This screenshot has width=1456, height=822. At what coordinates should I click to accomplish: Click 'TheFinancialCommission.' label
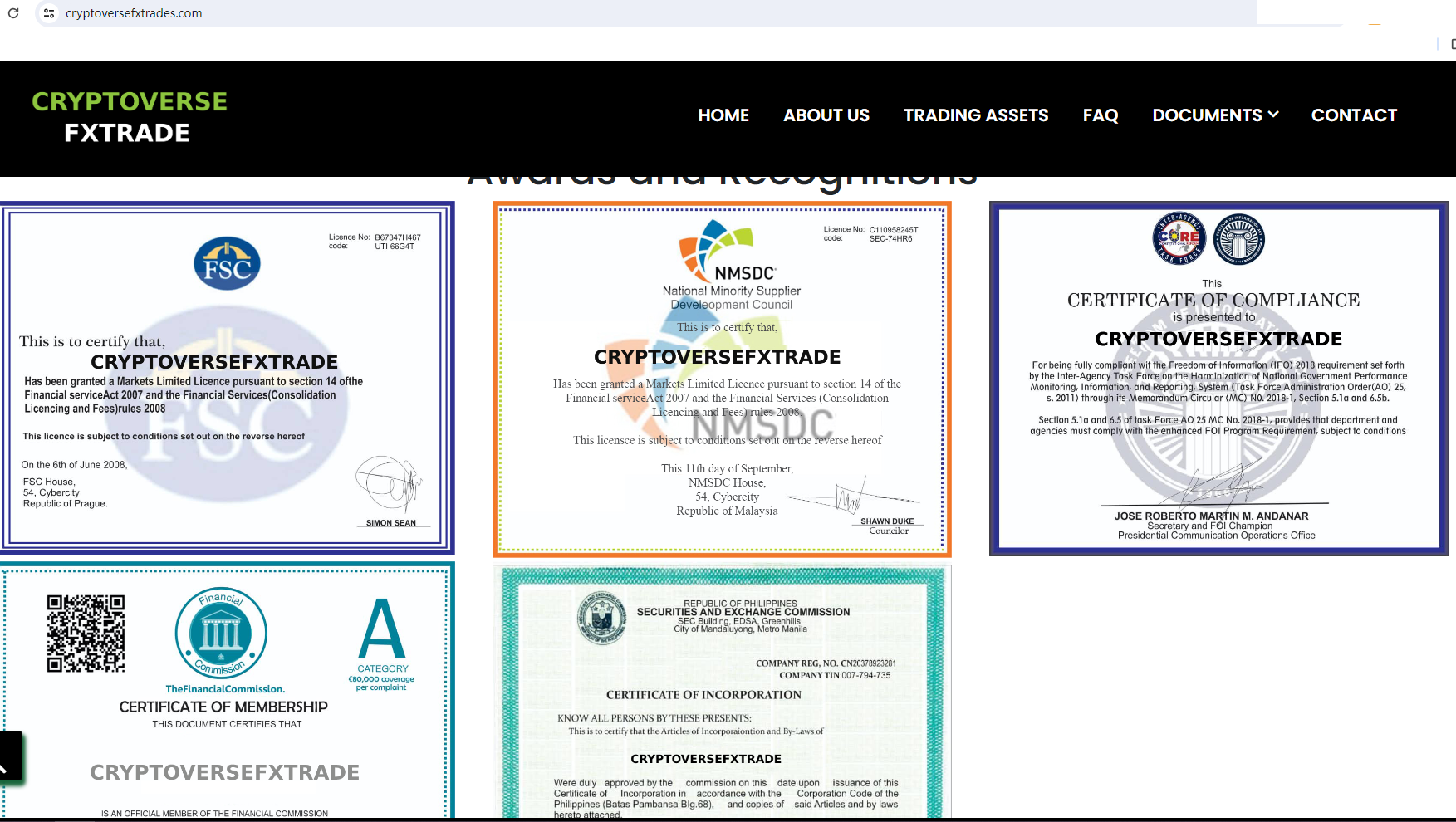[225, 689]
